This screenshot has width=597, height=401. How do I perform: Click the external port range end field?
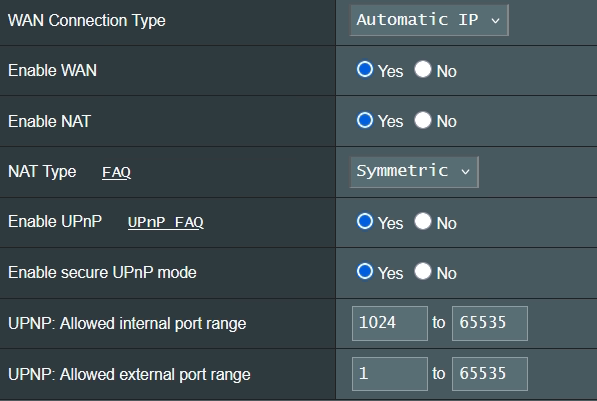pos(490,374)
